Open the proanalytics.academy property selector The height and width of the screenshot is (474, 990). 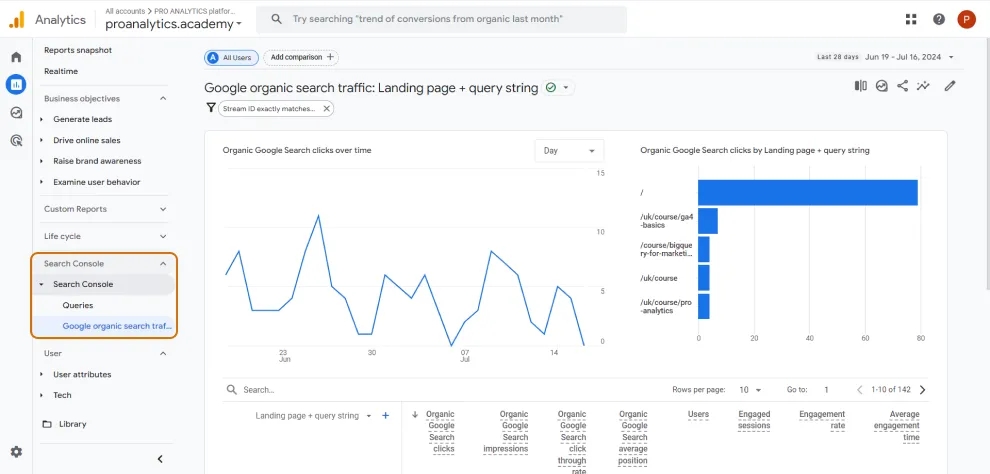[174, 24]
